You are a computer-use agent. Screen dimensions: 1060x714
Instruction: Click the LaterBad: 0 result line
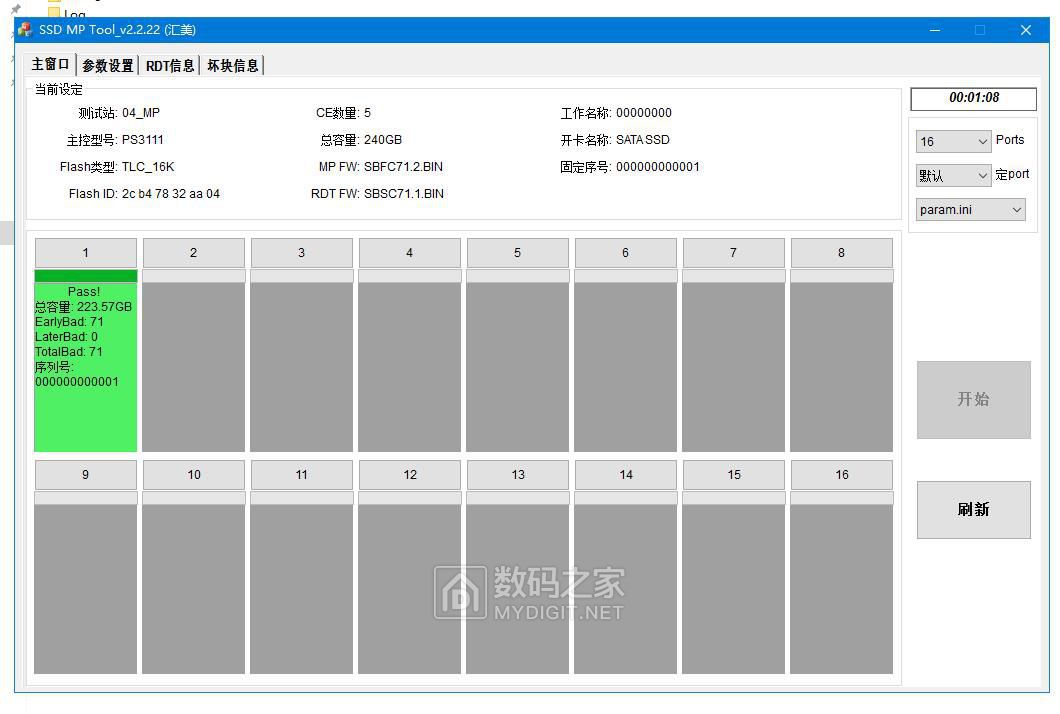tap(66, 337)
